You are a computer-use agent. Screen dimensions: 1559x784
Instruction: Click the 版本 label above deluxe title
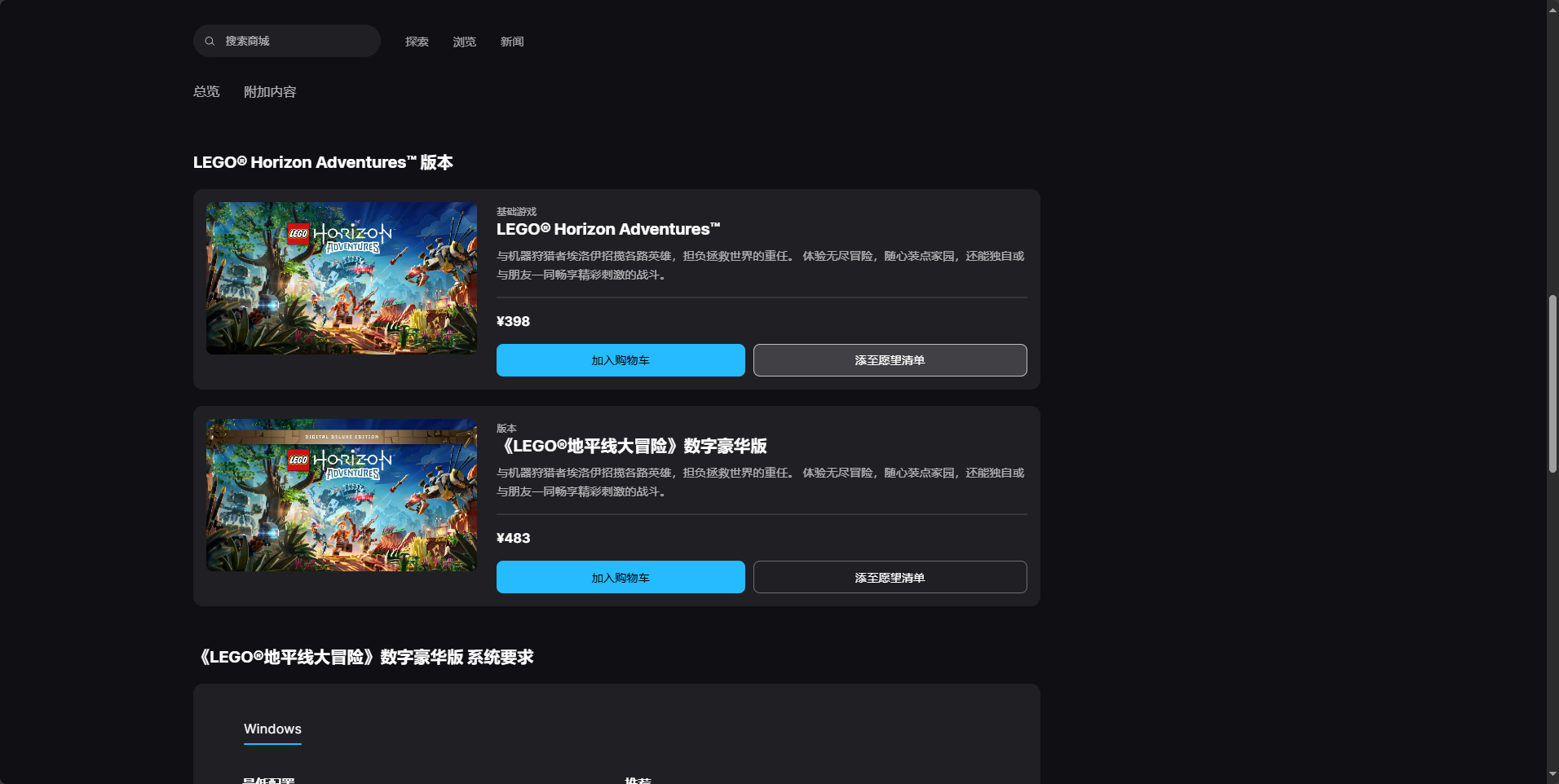pos(506,428)
